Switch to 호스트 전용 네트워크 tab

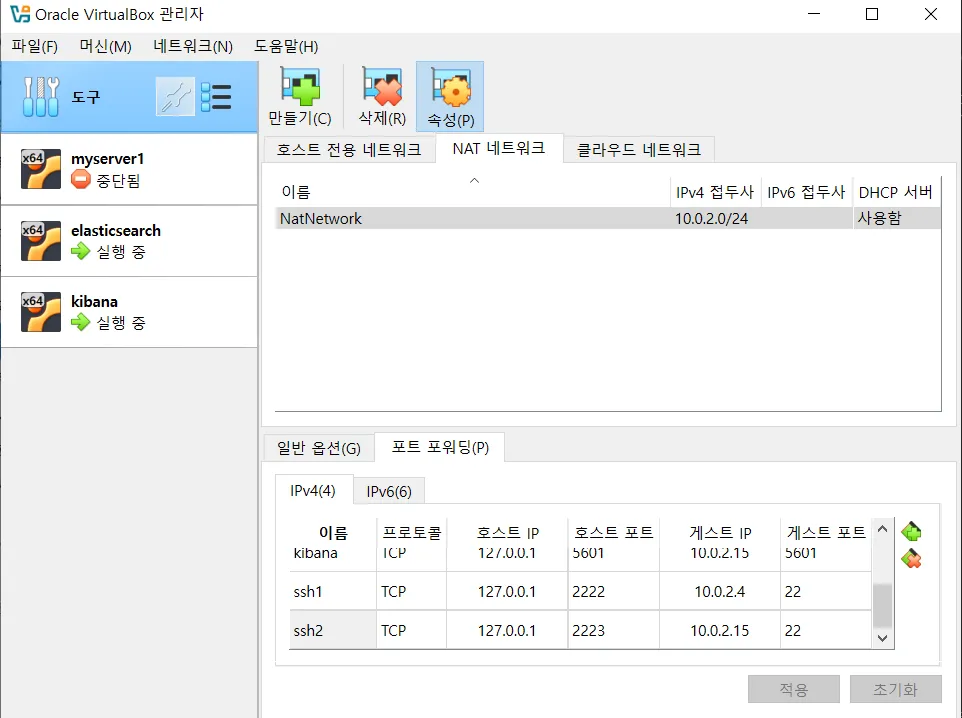point(348,149)
